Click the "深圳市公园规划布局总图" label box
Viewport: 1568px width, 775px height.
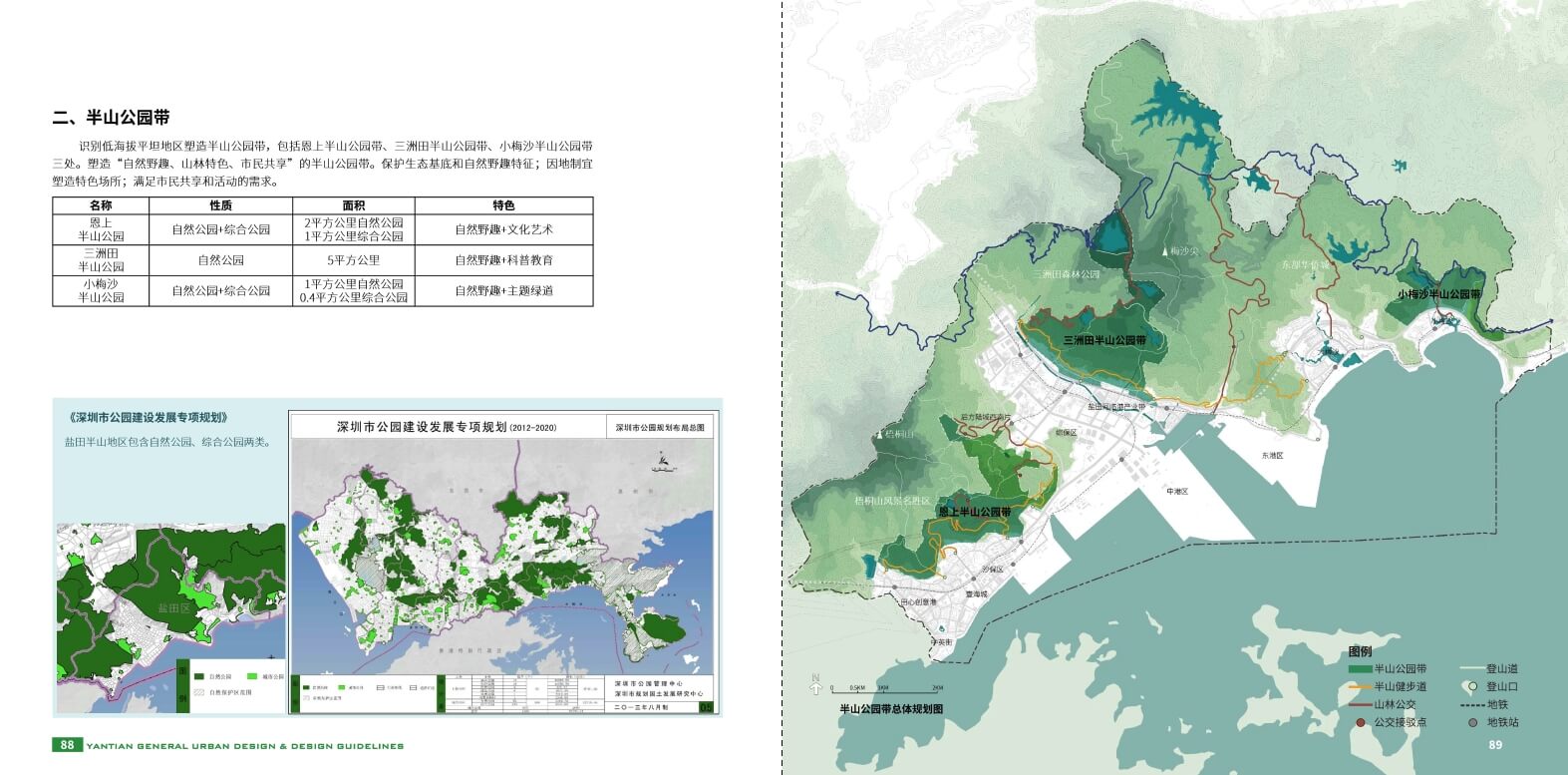click(660, 427)
